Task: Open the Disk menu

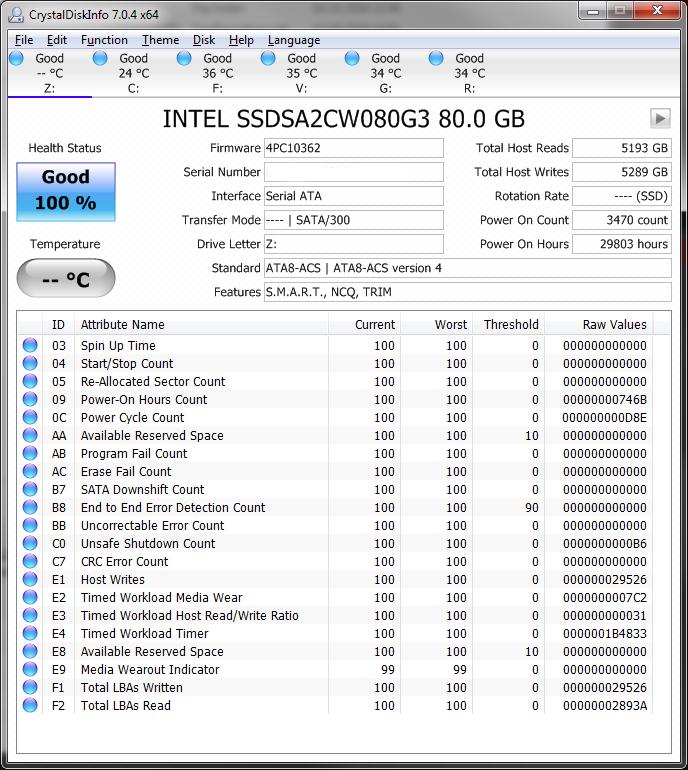Action: (x=204, y=40)
